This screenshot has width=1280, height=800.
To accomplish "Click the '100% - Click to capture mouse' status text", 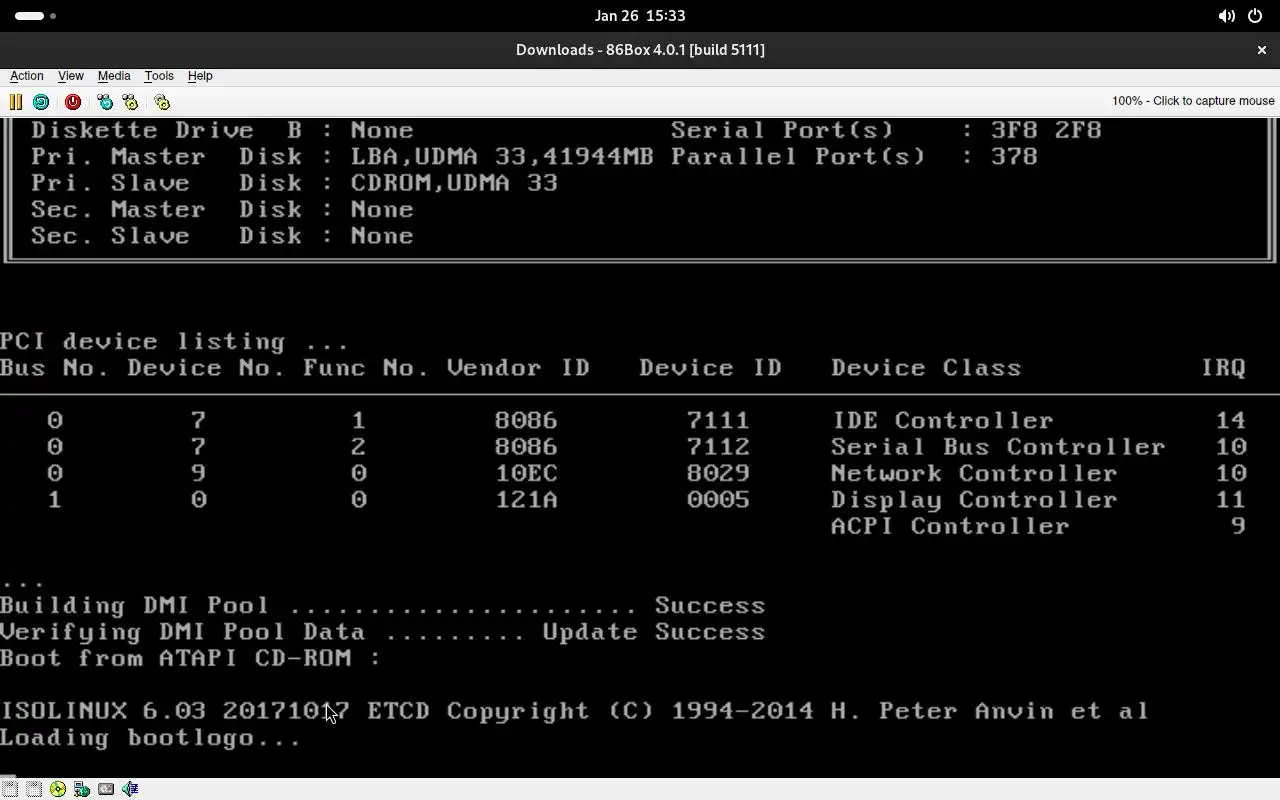I will pyautogui.click(x=1193, y=101).
